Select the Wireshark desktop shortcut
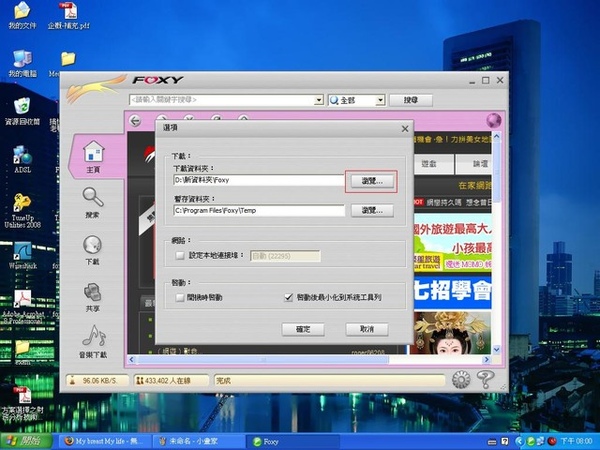Screen dimensions: 600x450 coord(23,256)
